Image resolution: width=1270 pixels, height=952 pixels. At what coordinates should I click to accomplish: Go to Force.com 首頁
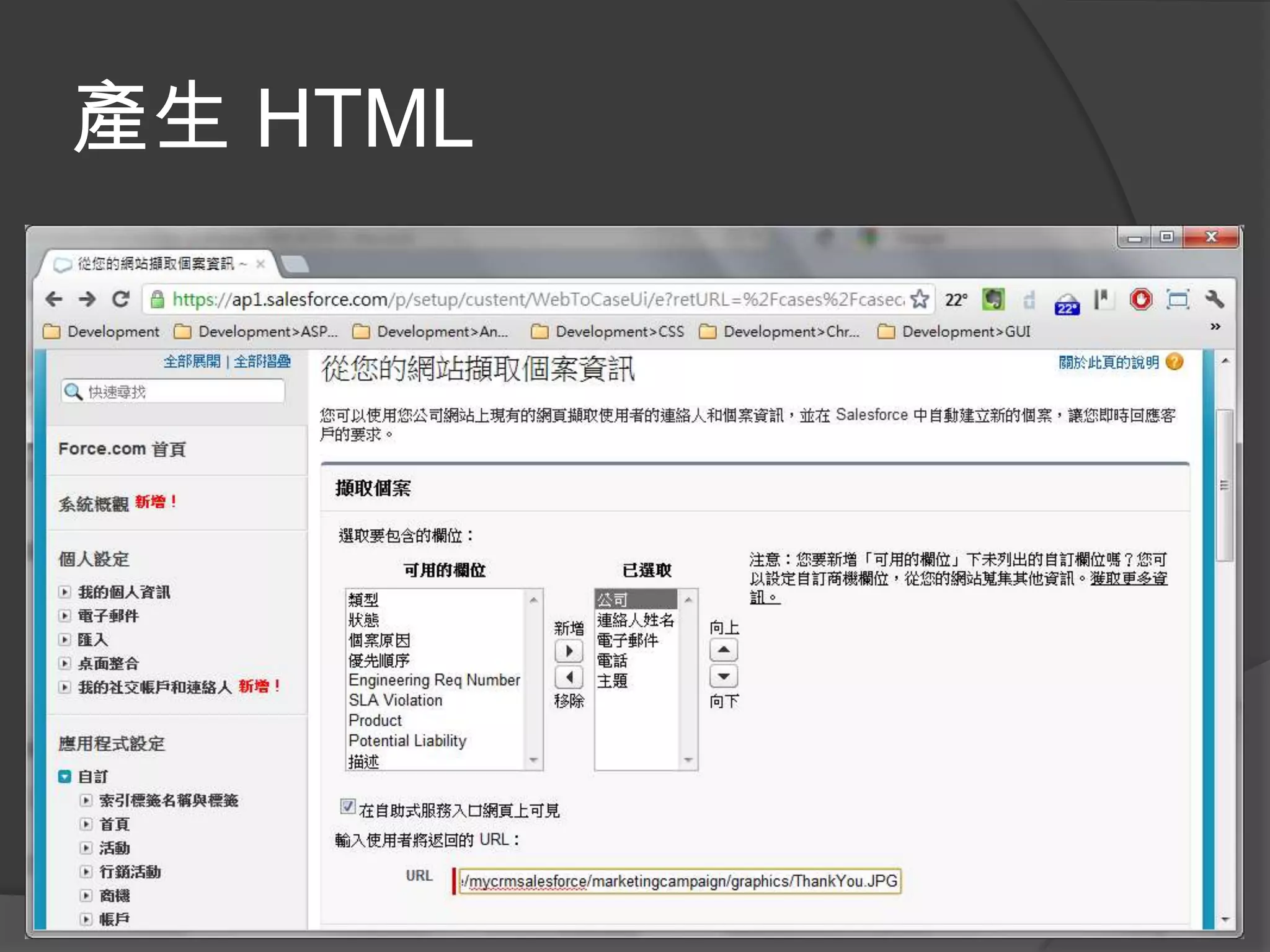[x=122, y=449]
